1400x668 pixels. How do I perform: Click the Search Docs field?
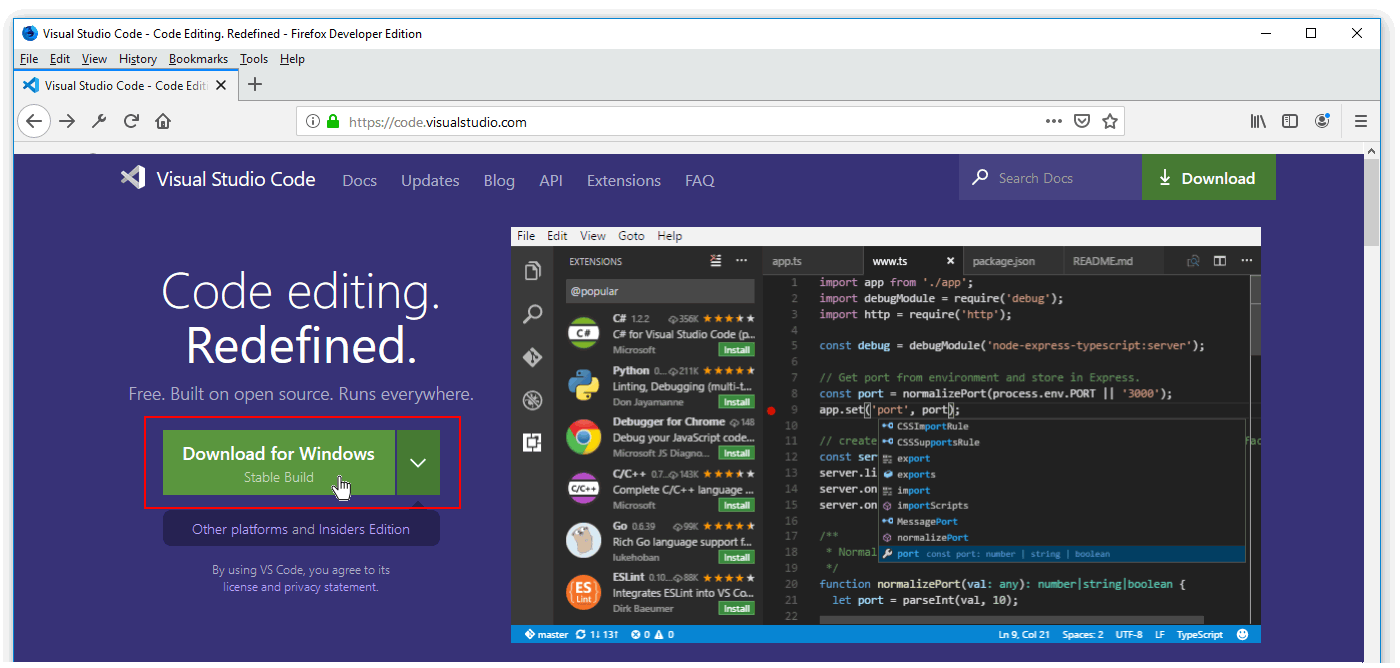click(x=1060, y=178)
